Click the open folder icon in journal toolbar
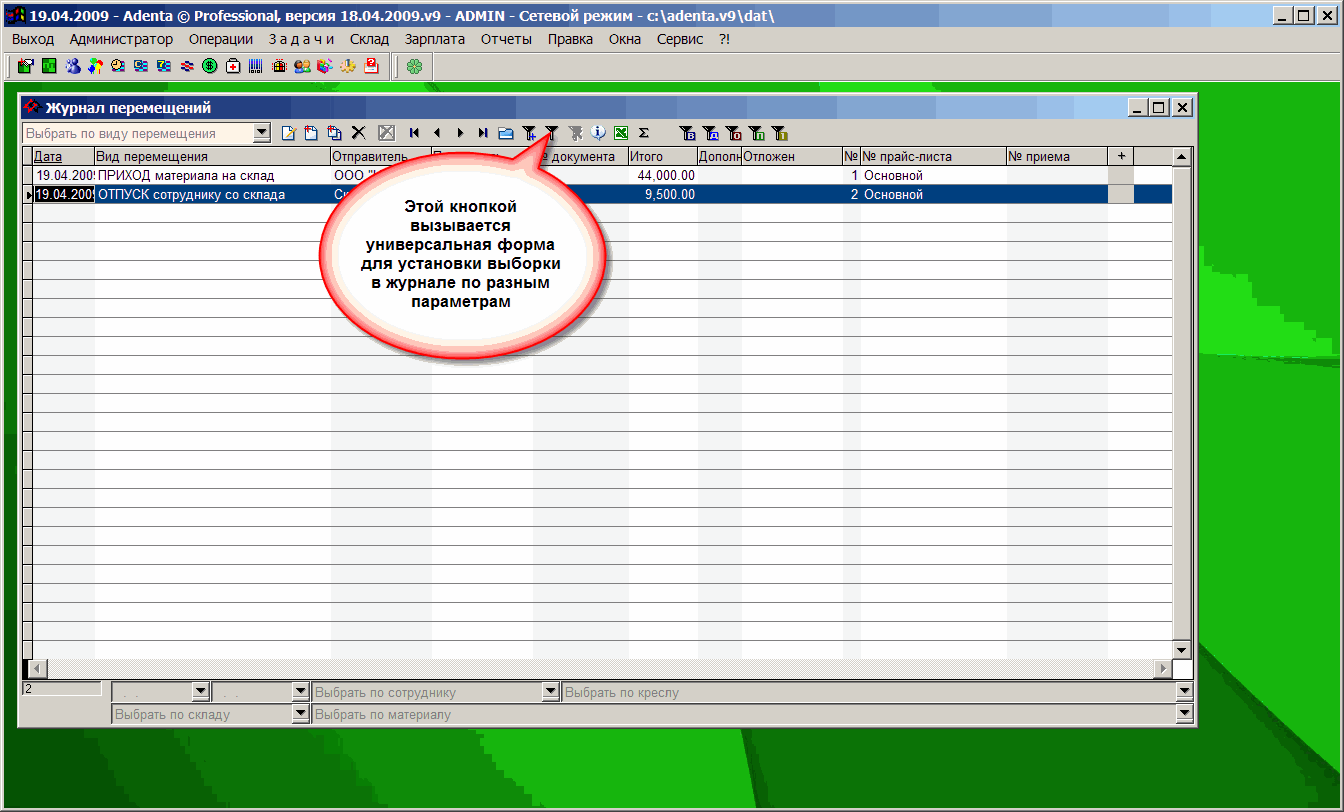 pos(506,132)
